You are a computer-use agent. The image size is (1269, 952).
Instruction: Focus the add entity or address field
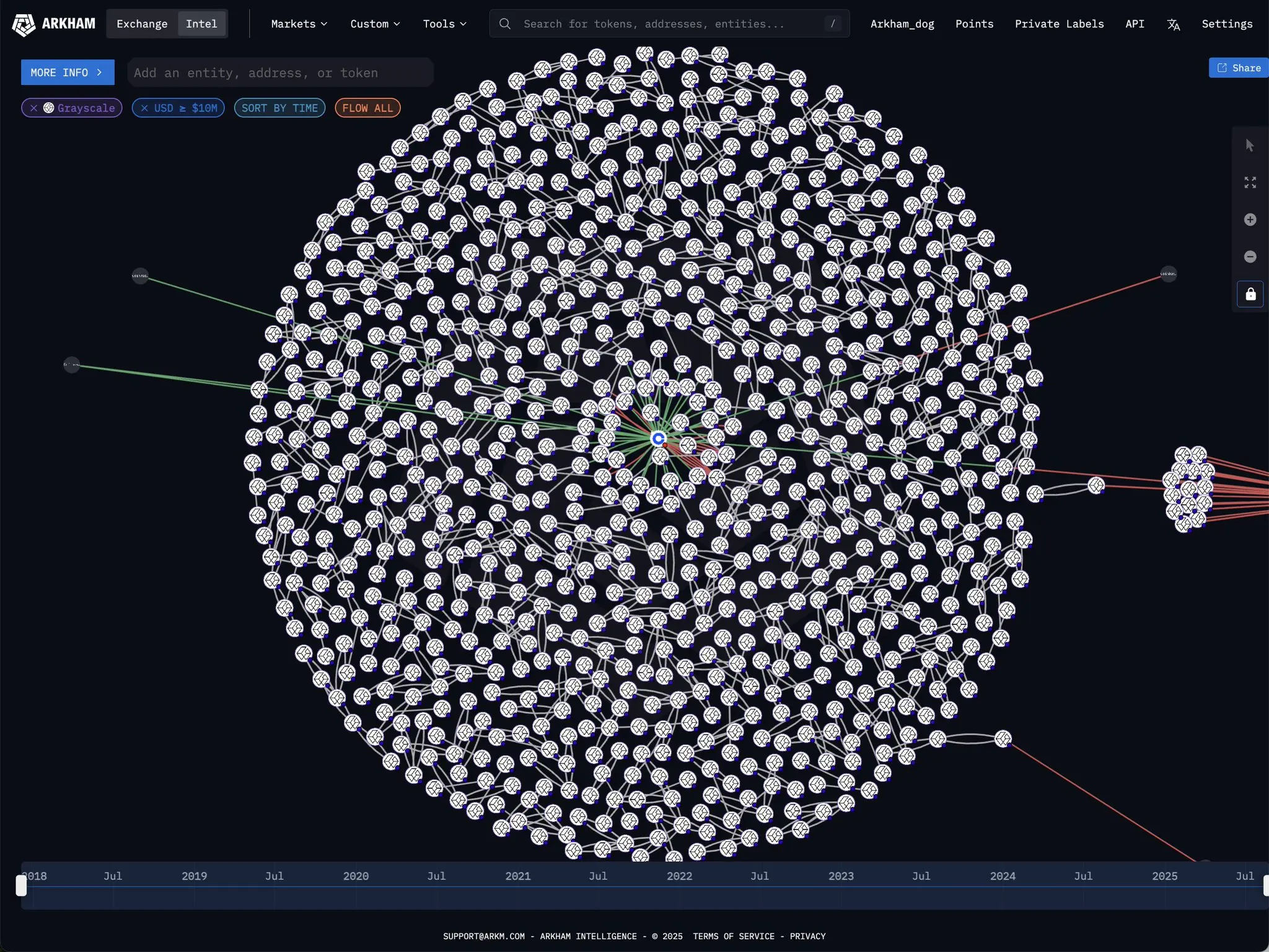280,72
